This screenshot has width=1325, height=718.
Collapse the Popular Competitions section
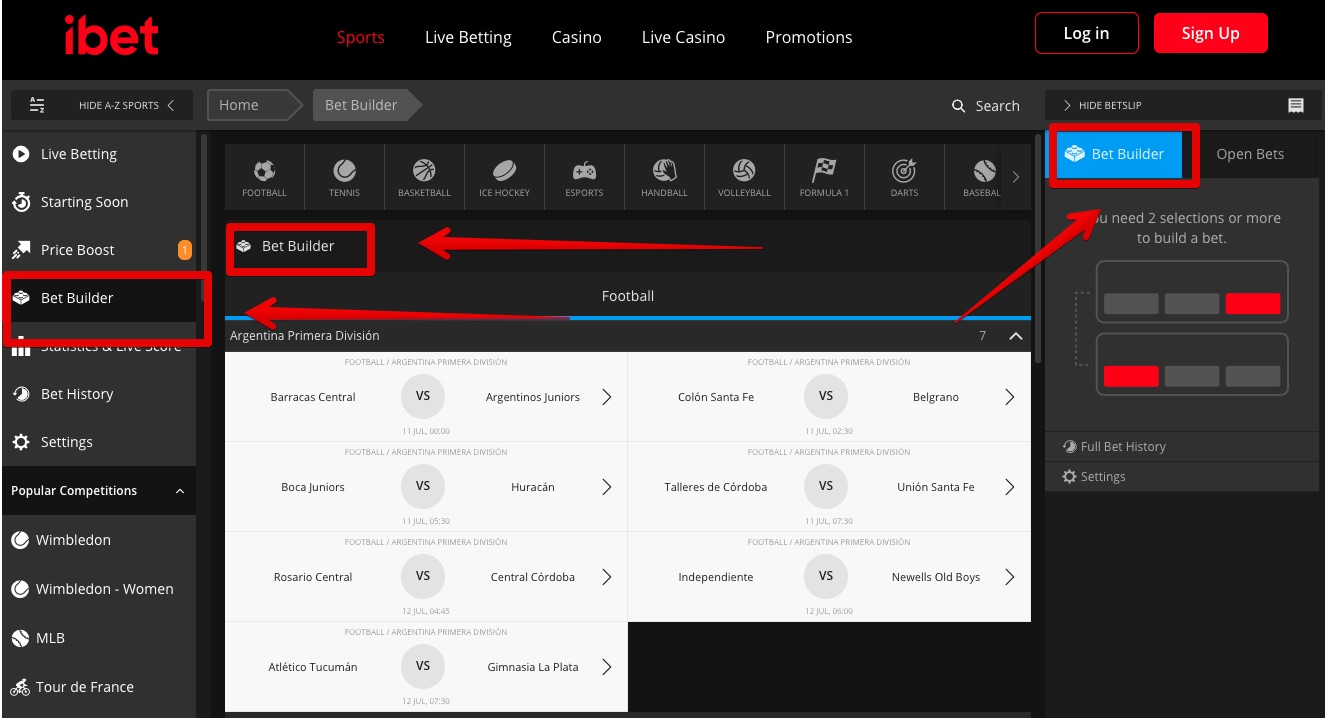[180, 491]
